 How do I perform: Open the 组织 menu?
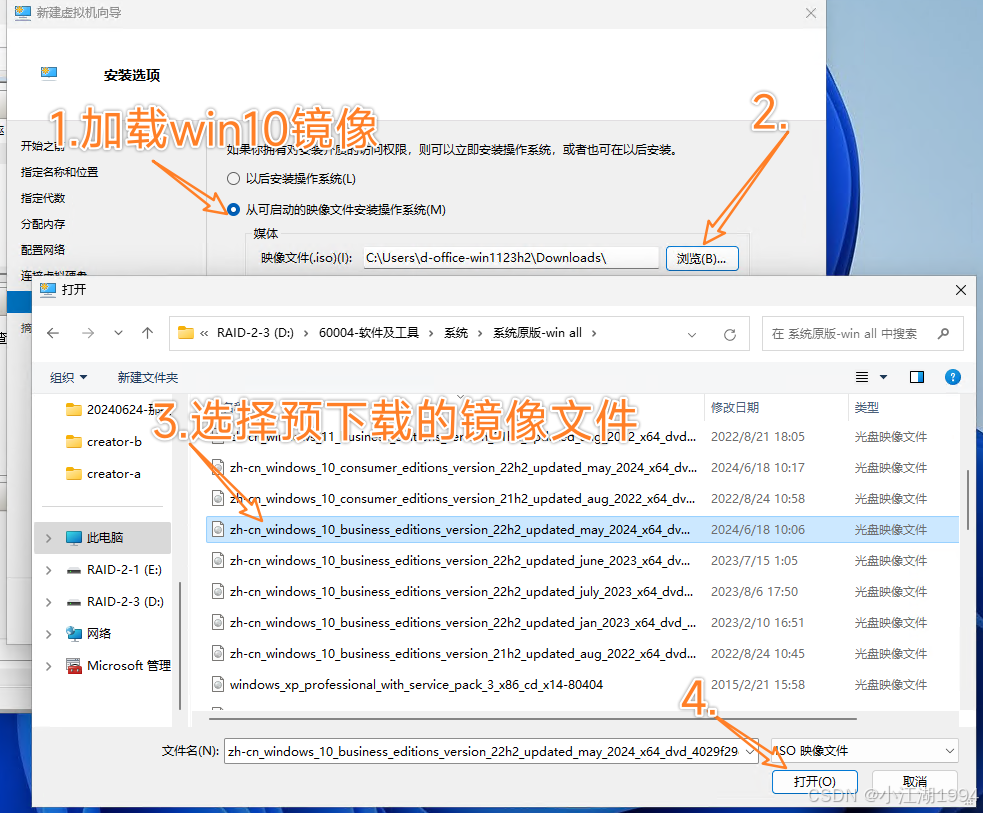[68, 377]
